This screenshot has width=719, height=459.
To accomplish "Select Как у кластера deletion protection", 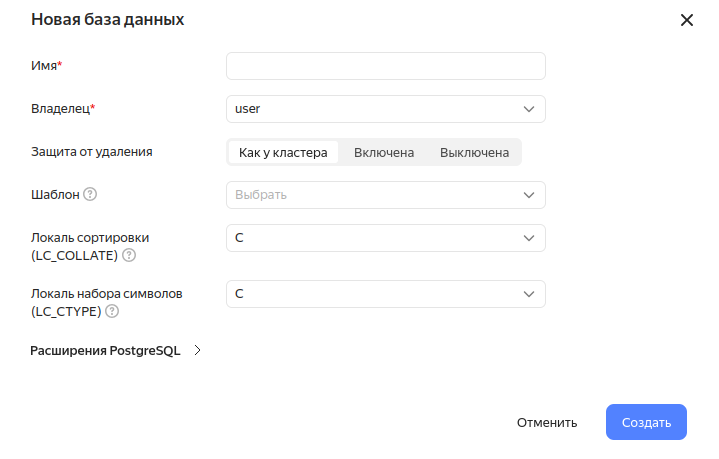I will tap(283, 153).
